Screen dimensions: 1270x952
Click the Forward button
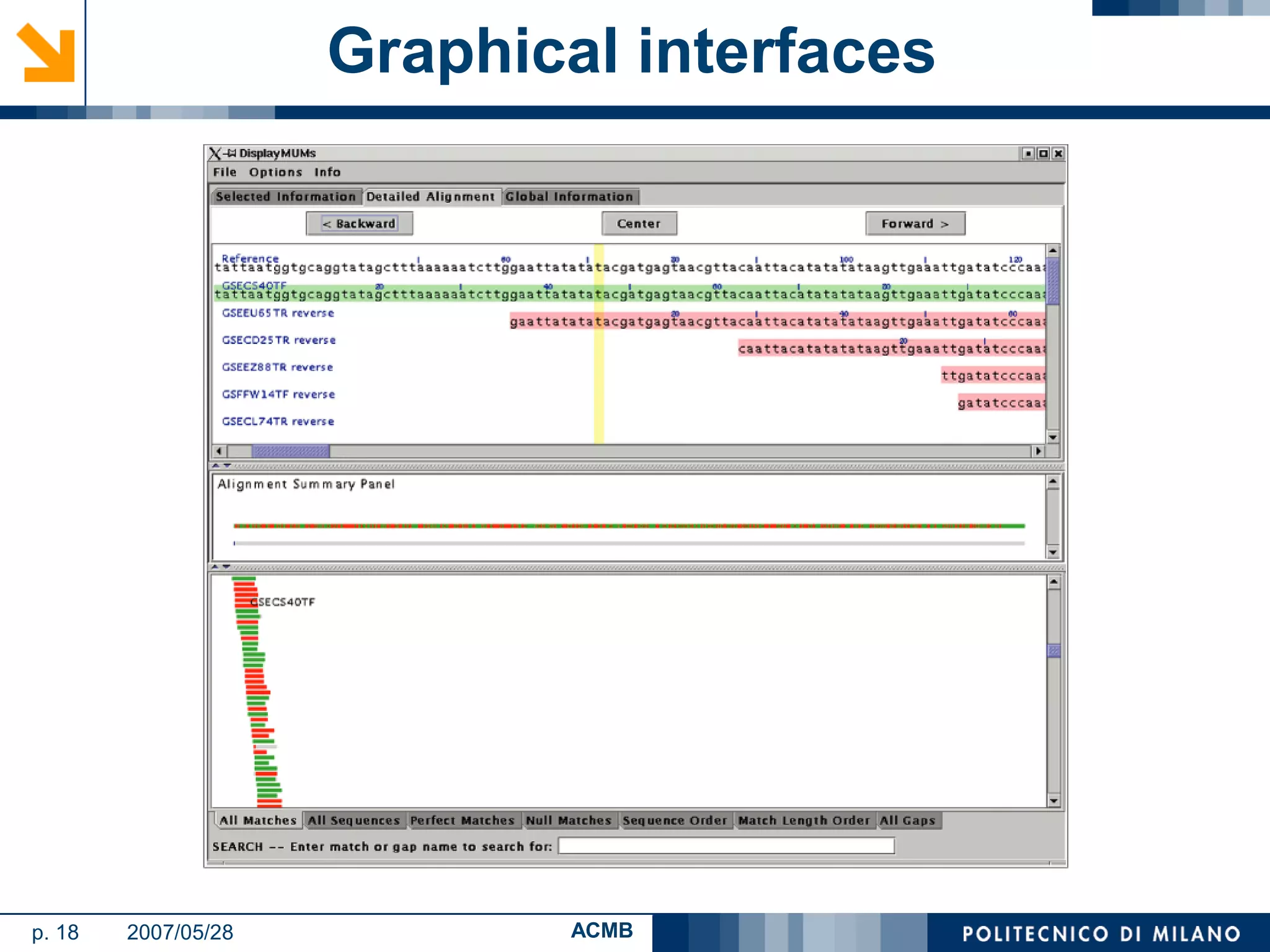915,224
